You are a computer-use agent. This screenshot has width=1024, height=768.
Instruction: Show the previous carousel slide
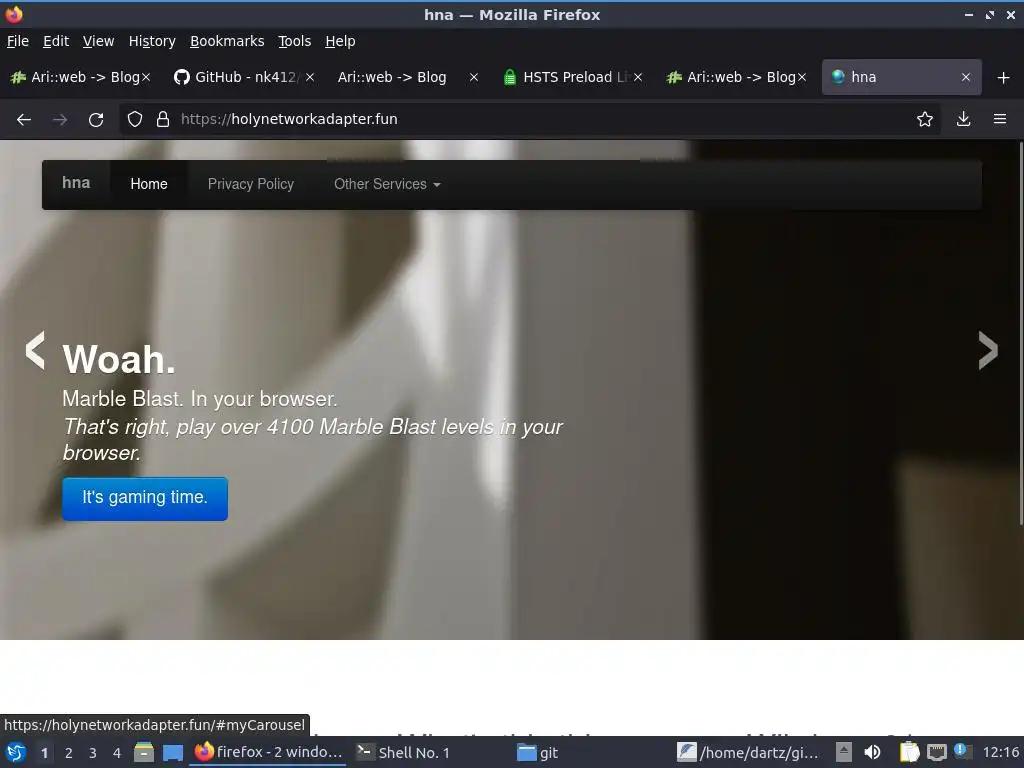[x=35, y=351]
